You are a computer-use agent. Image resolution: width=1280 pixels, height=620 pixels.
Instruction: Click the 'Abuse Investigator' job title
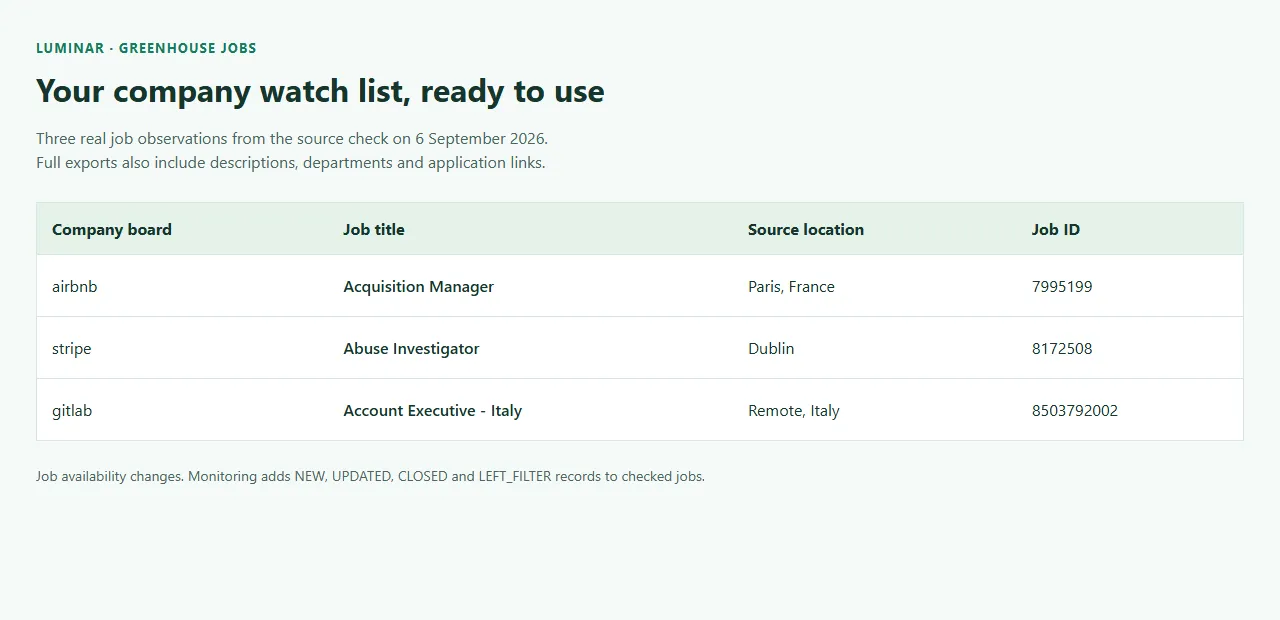[411, 348]
